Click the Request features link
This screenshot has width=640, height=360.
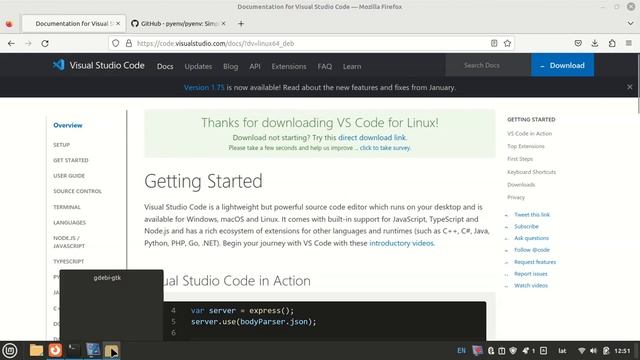[535, 262]
